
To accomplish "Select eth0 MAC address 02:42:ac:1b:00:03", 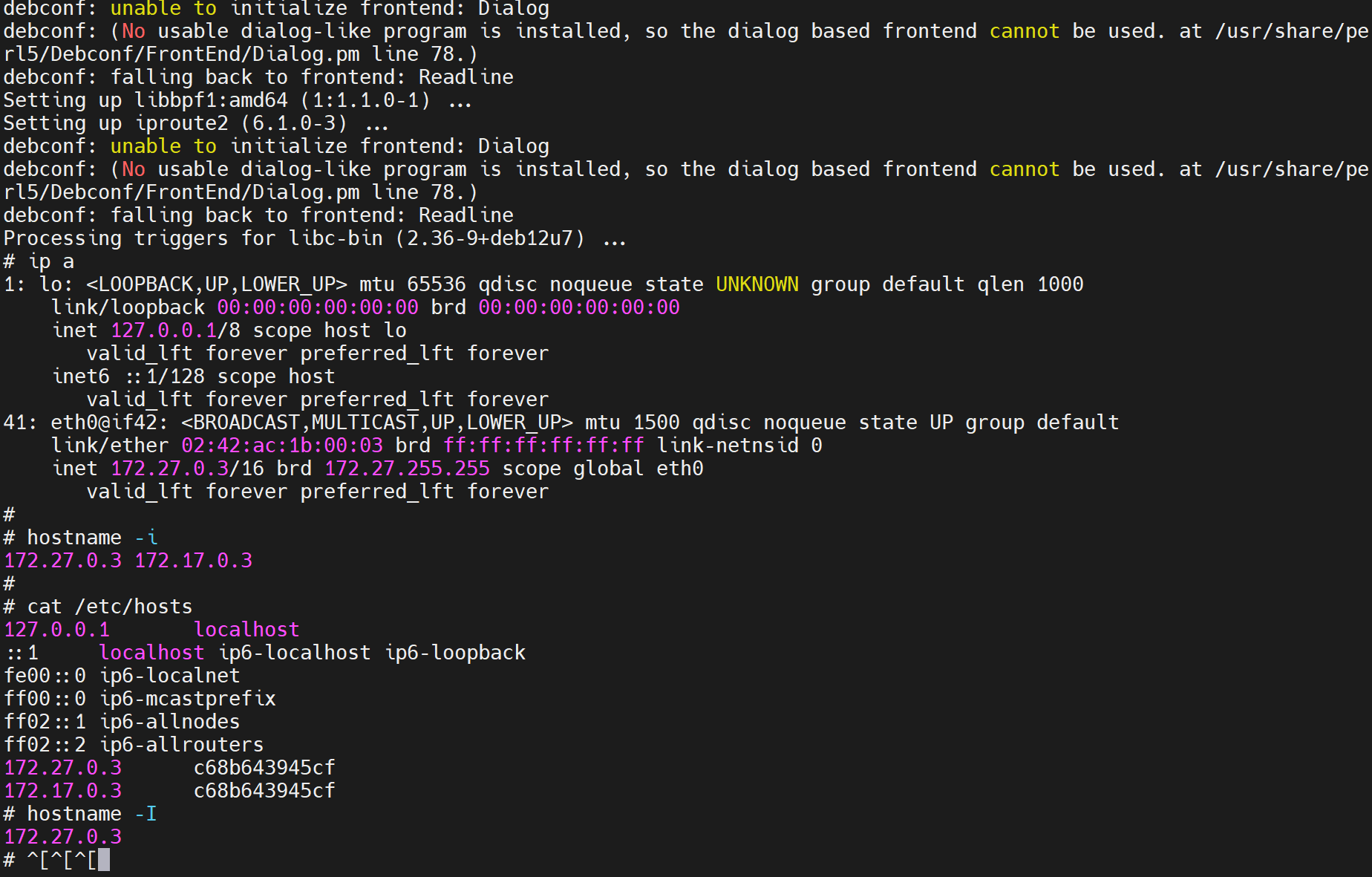I will (x=282, y=446).
